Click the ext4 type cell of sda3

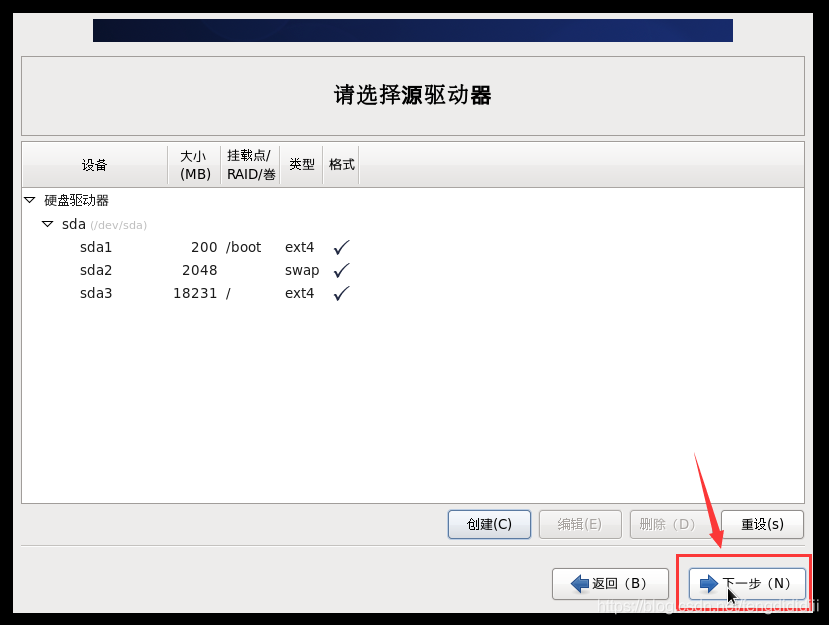[x=299, y=293]
